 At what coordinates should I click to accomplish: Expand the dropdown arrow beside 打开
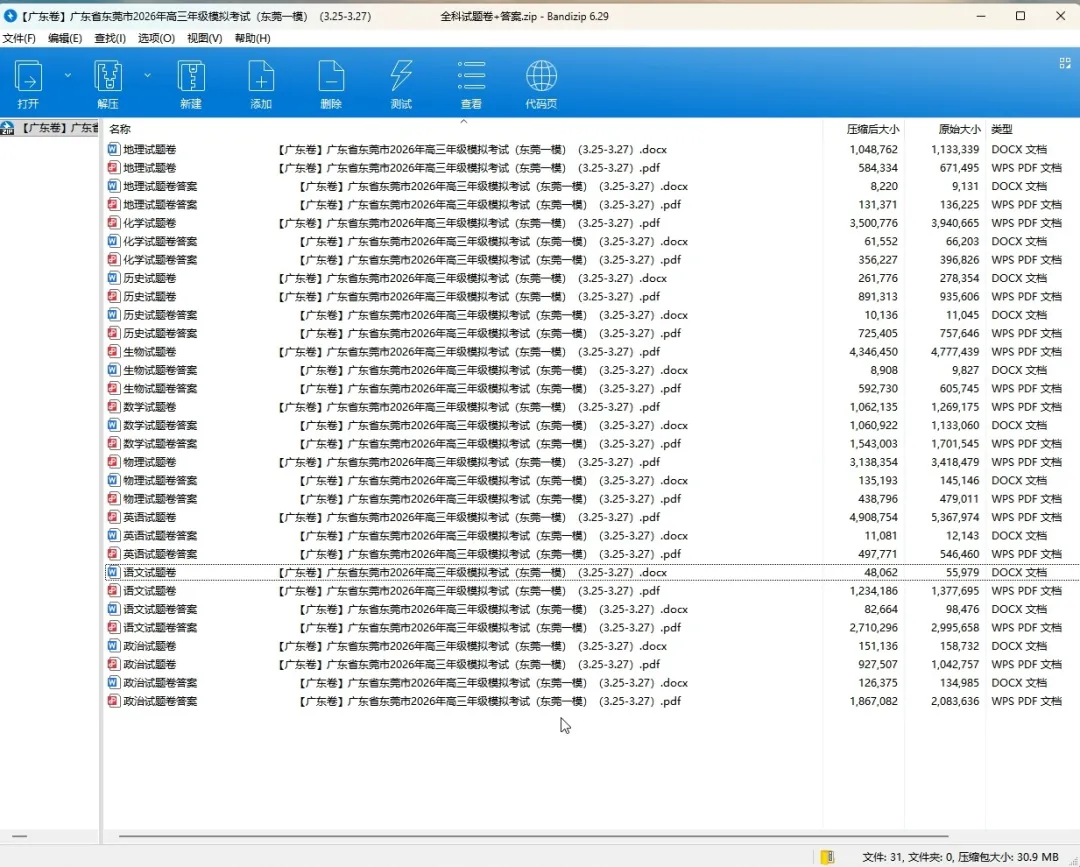pyautogui.click(x=68, y=74)
